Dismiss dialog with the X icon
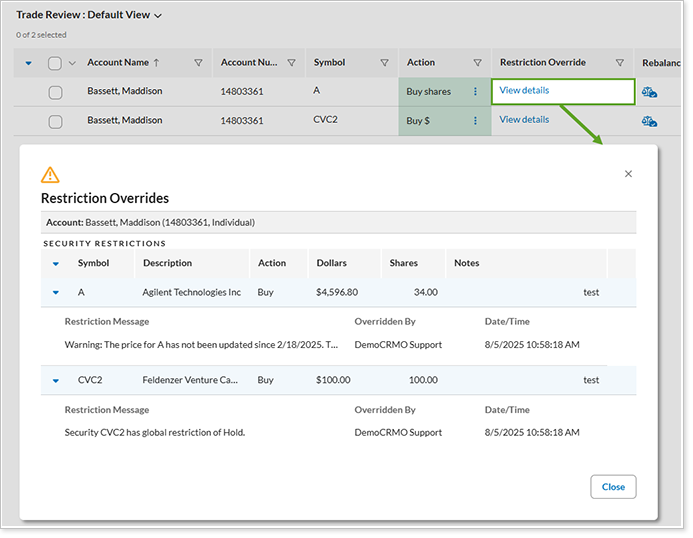This screenshot has width=693, height=538. [x=628, y=174]
